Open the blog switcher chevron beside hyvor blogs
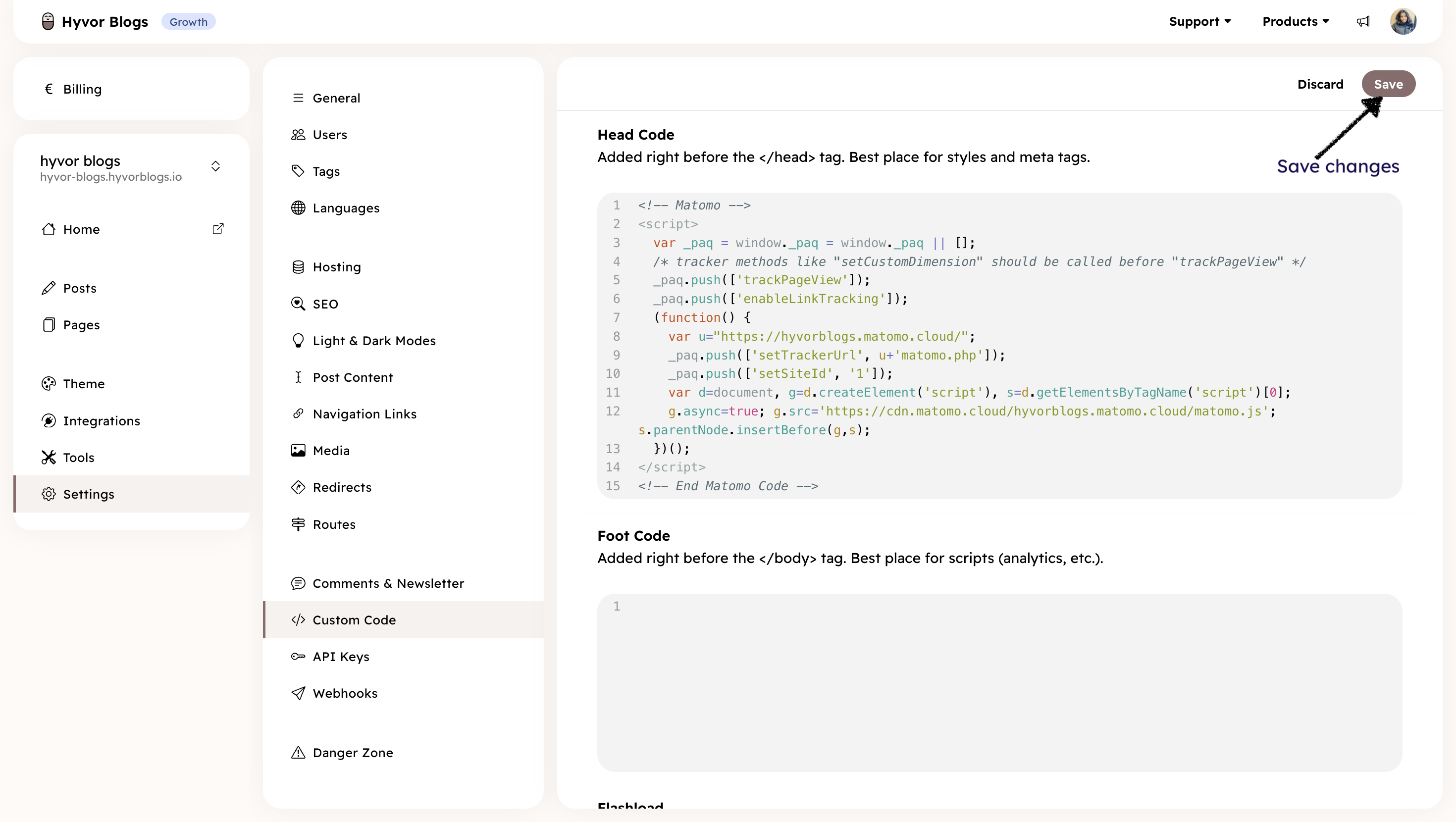Screen dimensions: 1456x822 point(215,166)
